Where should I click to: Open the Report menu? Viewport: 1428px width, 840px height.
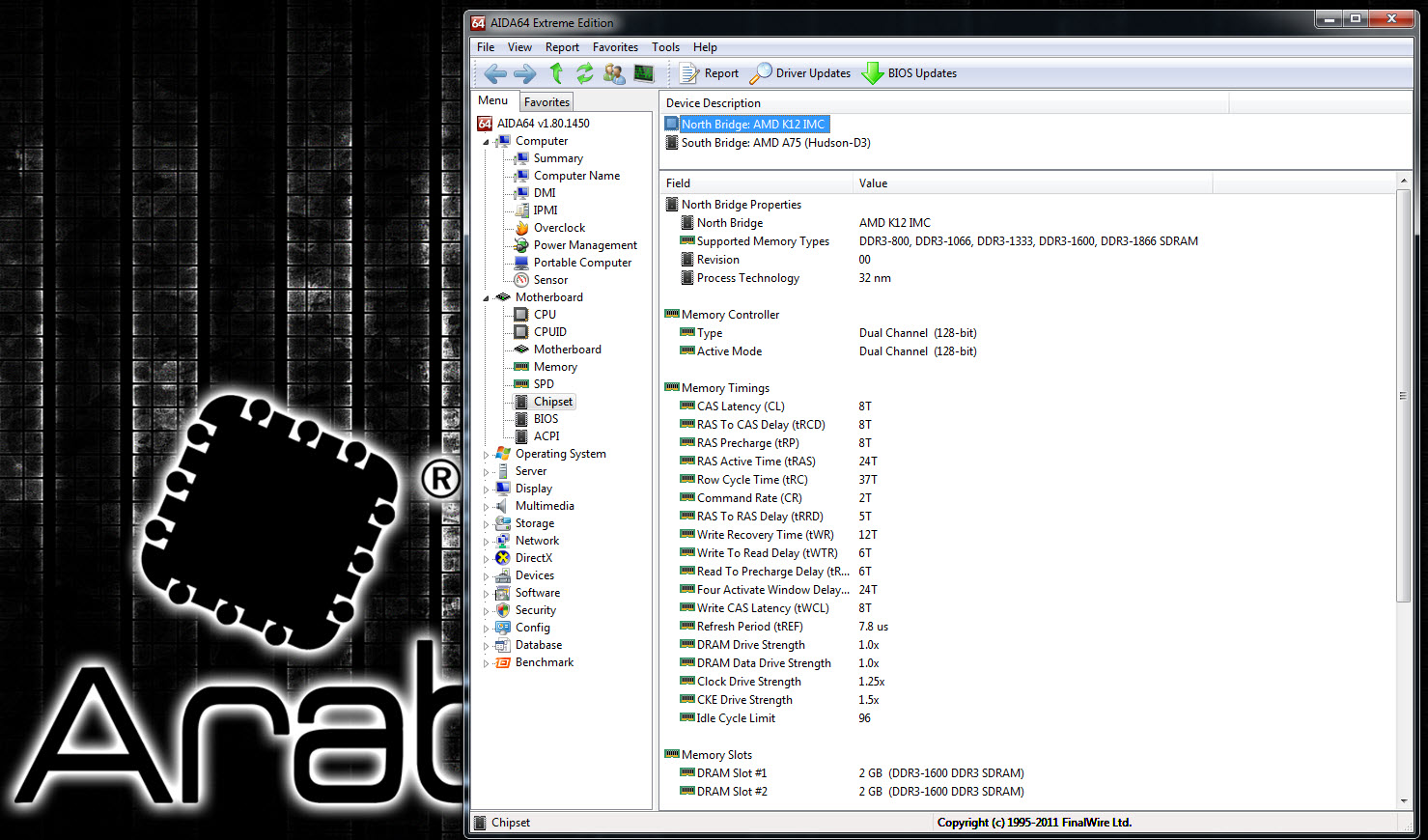[x=562, y=47]
